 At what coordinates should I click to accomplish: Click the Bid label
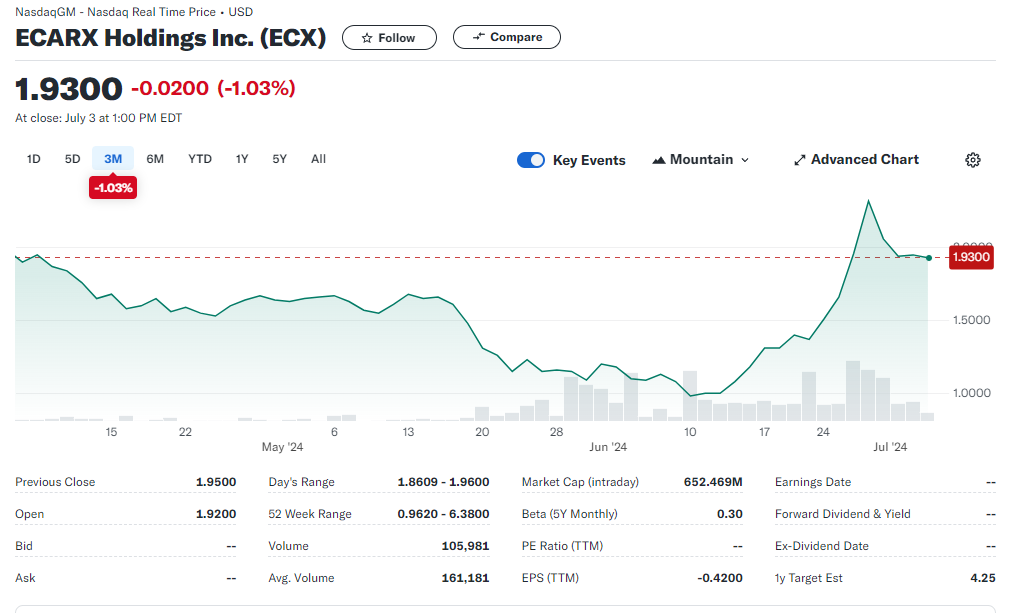(x=24, y=546)
